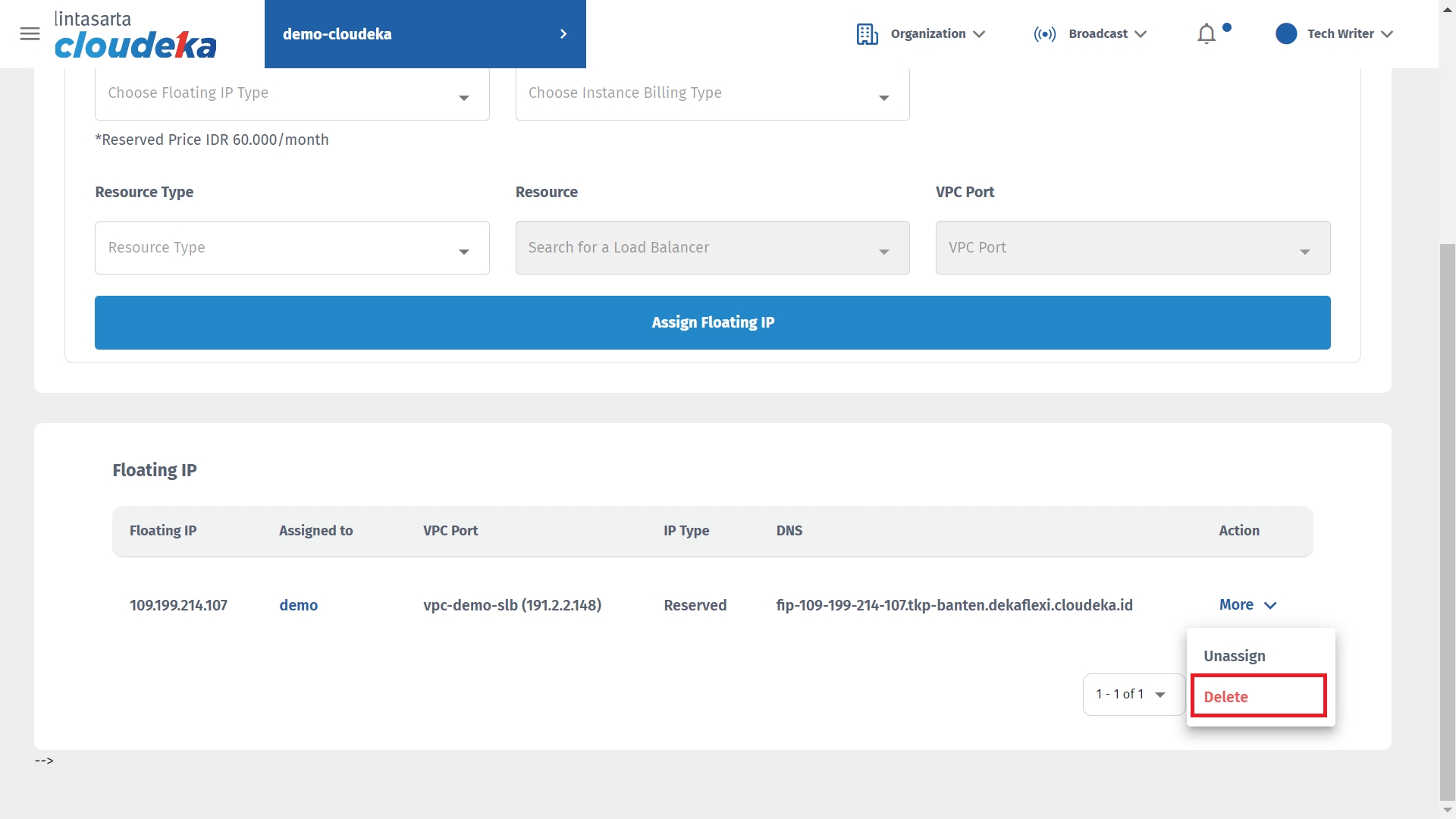This screenshot has height=819, width=1456.
Task: Open the VPC Port dropdown
Action: (x=1132, y=248)
